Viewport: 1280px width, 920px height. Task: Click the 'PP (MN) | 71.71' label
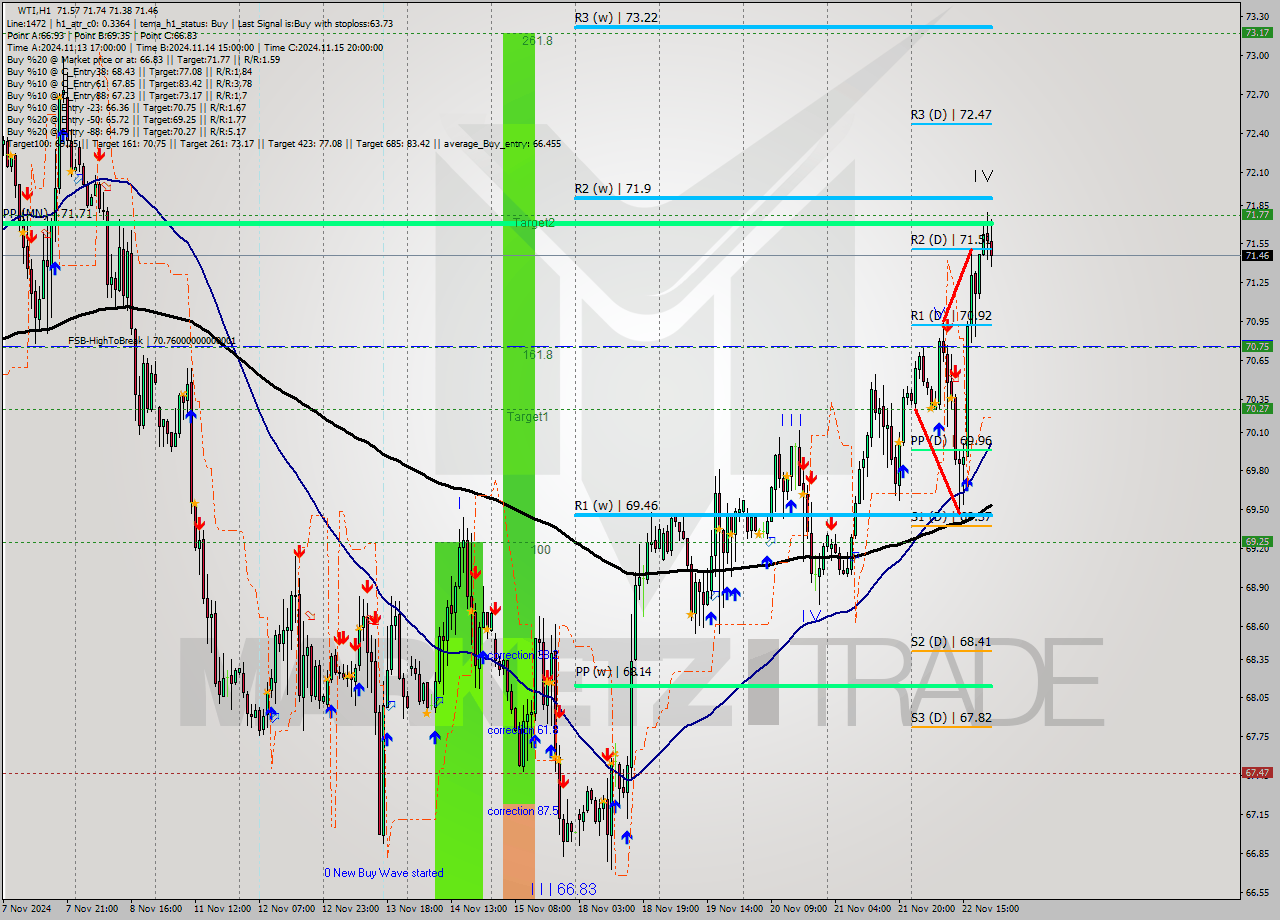click(x=47, y=214)
